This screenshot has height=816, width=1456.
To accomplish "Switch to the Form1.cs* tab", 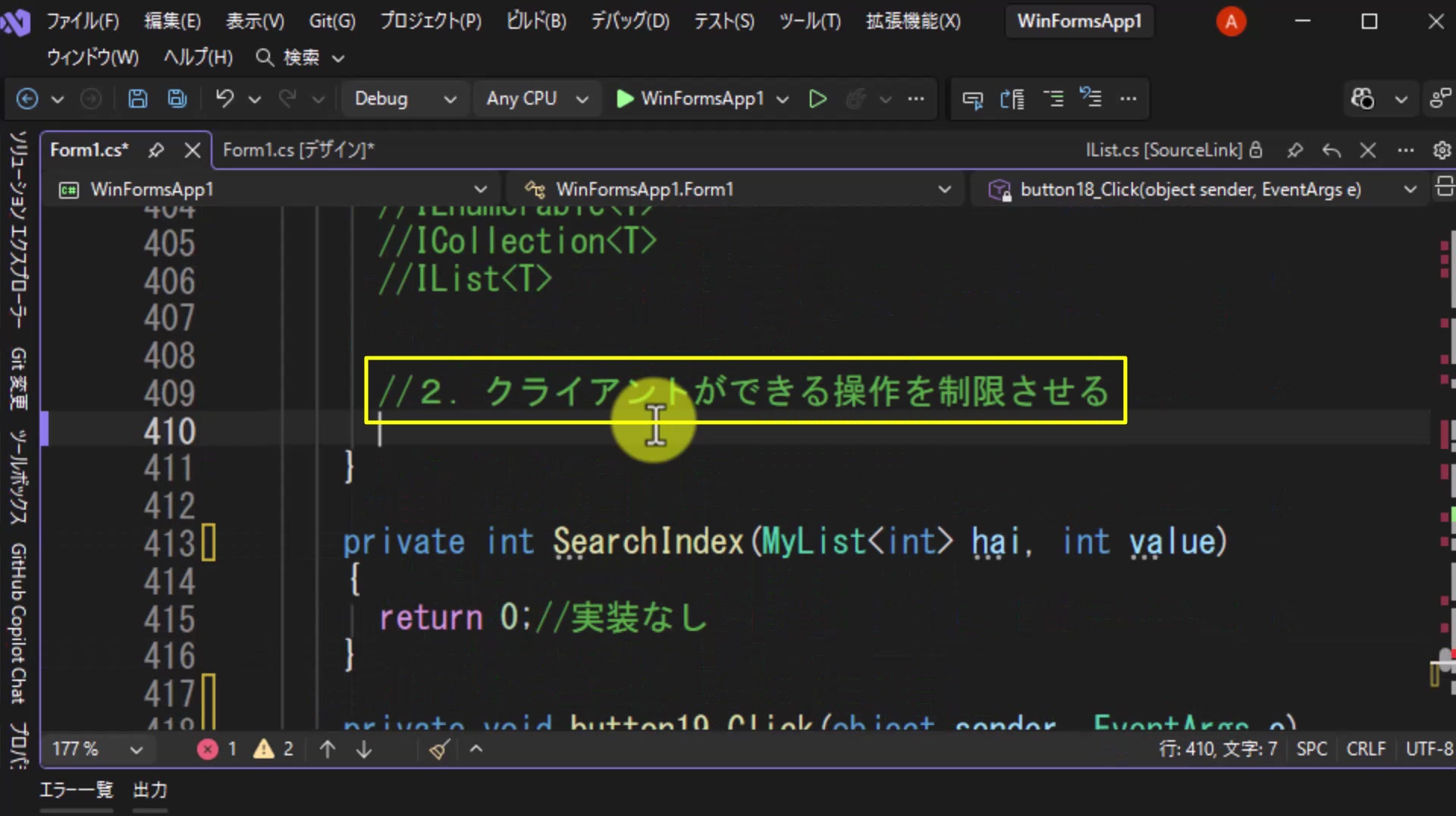I will (x=89, y=150).
